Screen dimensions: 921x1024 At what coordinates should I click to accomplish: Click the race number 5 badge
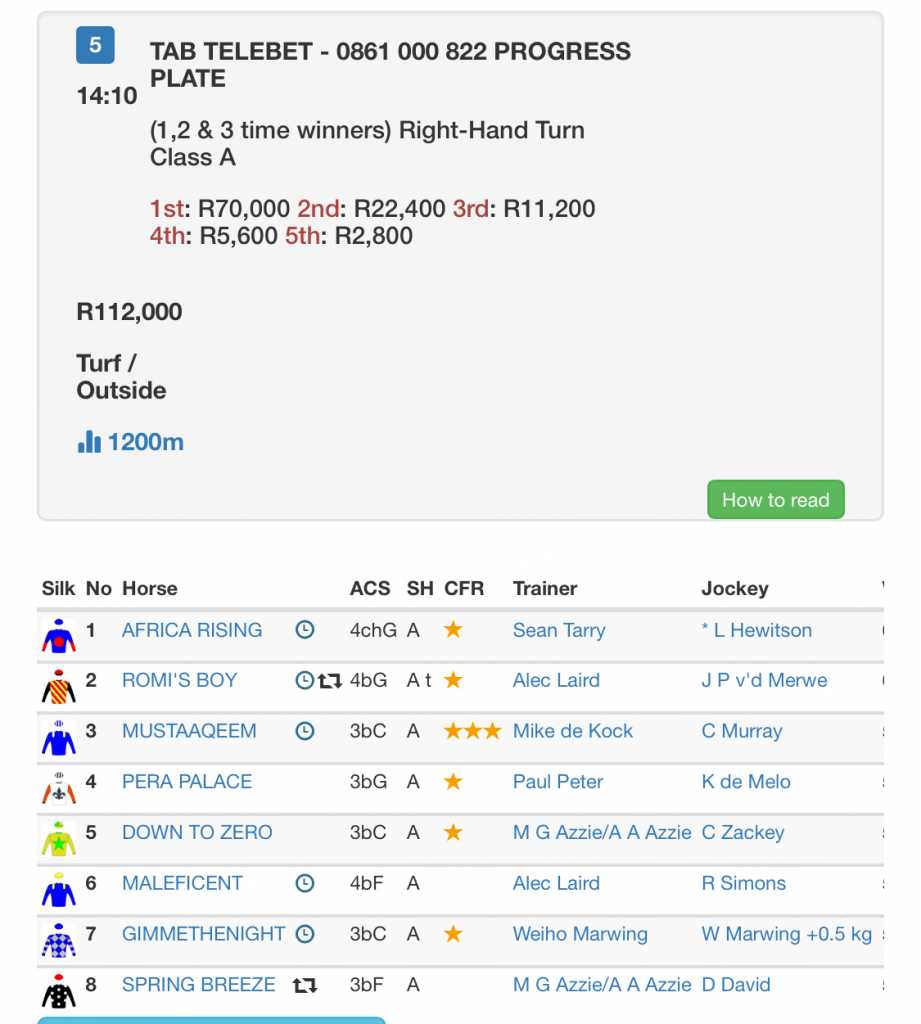pos(95,45)
